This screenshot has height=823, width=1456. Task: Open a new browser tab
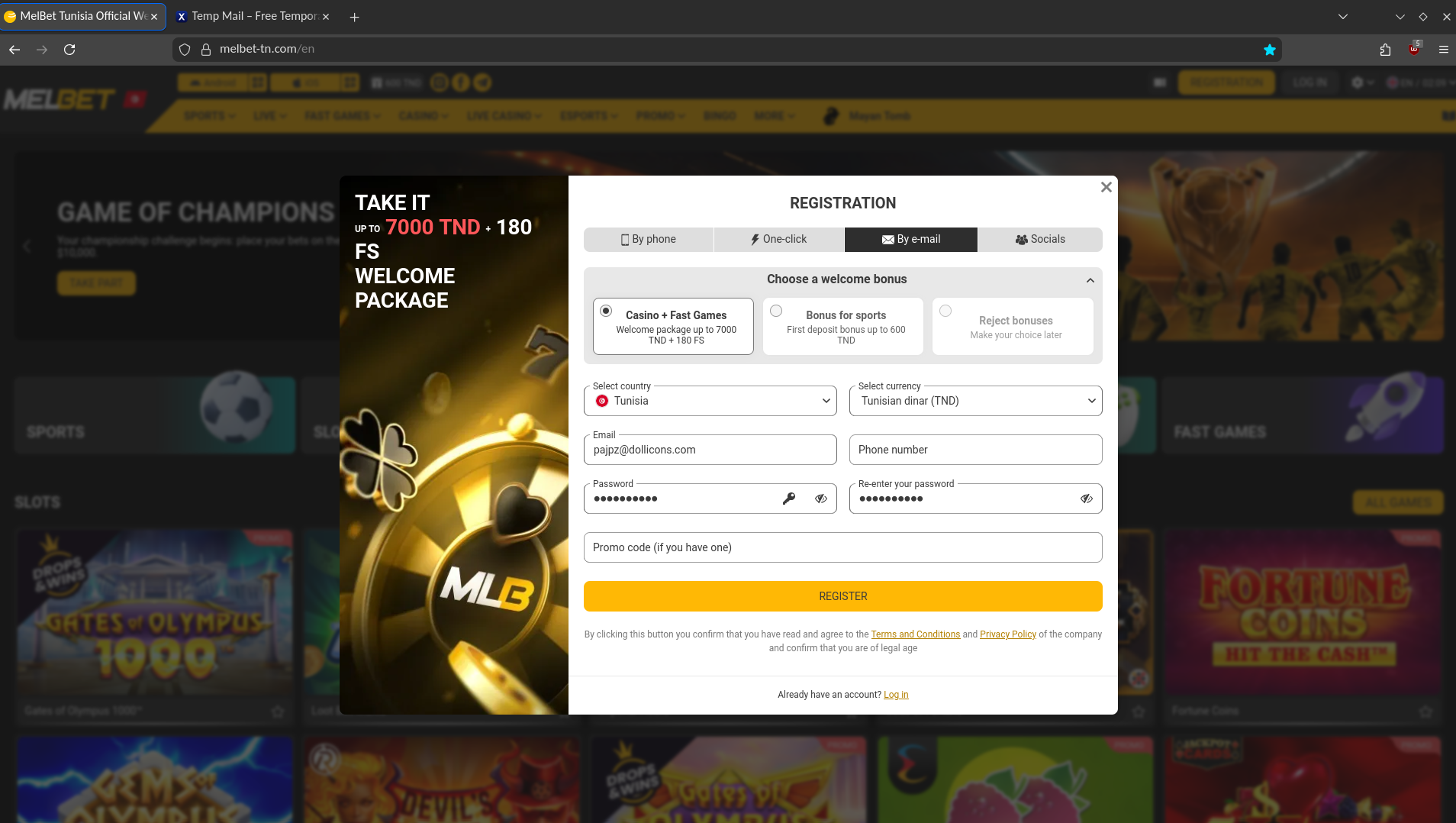coord(354,17)
